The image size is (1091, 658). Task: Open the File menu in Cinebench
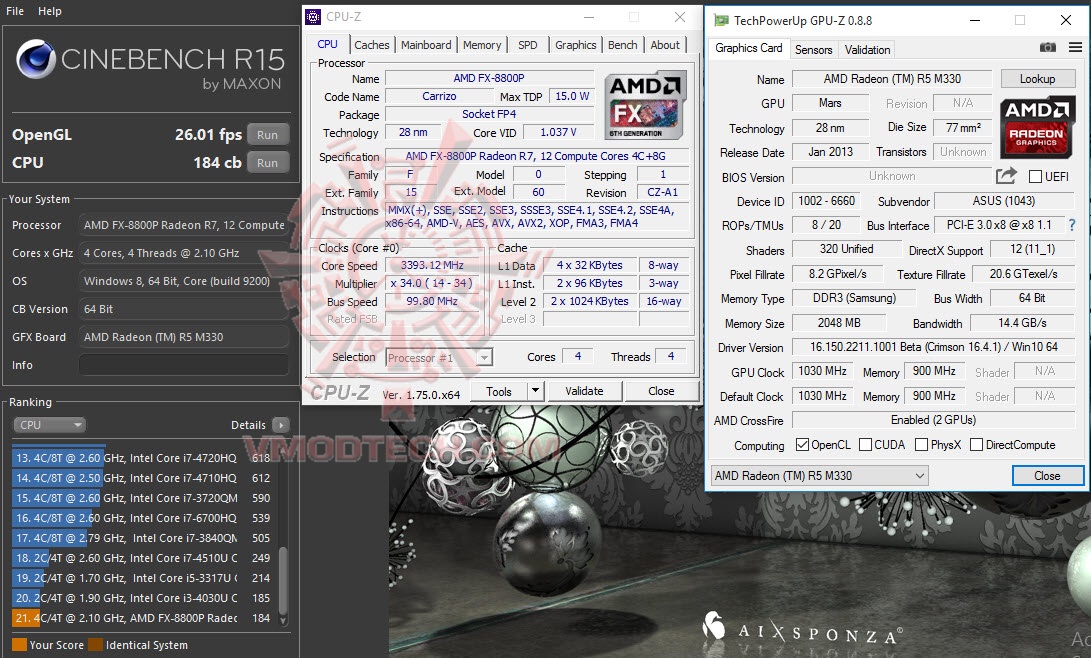pyautogui.click(x=15, y=11)
